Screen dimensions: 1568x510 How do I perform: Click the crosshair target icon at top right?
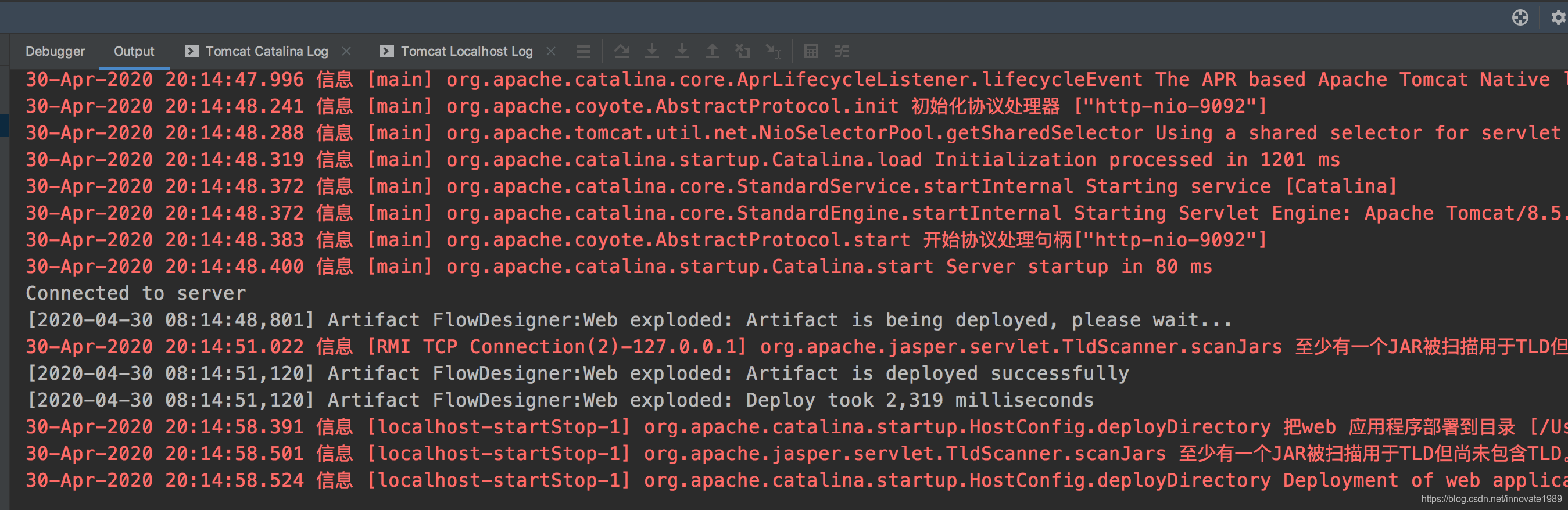1520,17
